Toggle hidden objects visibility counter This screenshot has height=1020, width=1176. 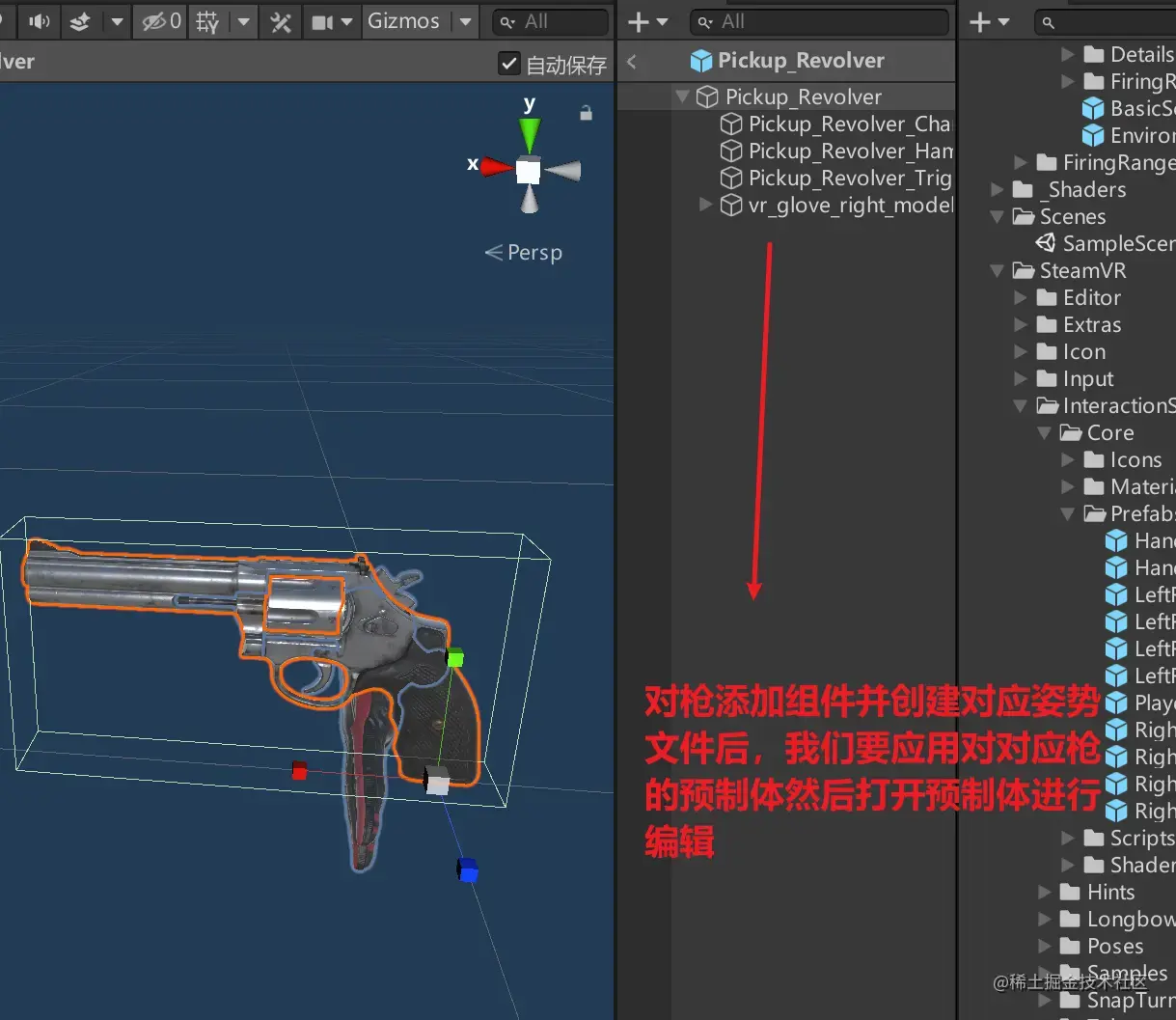pyautogui.click(x=161, y=21)
